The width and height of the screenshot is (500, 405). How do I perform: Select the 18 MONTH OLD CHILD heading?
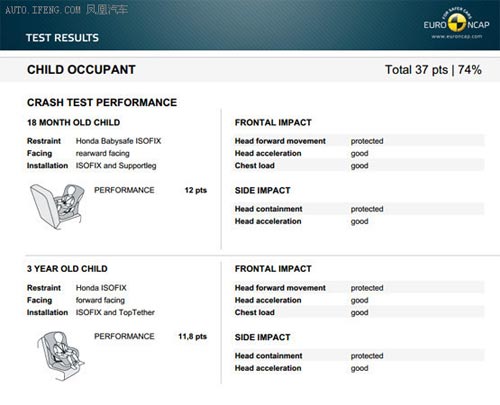[73, 122]
